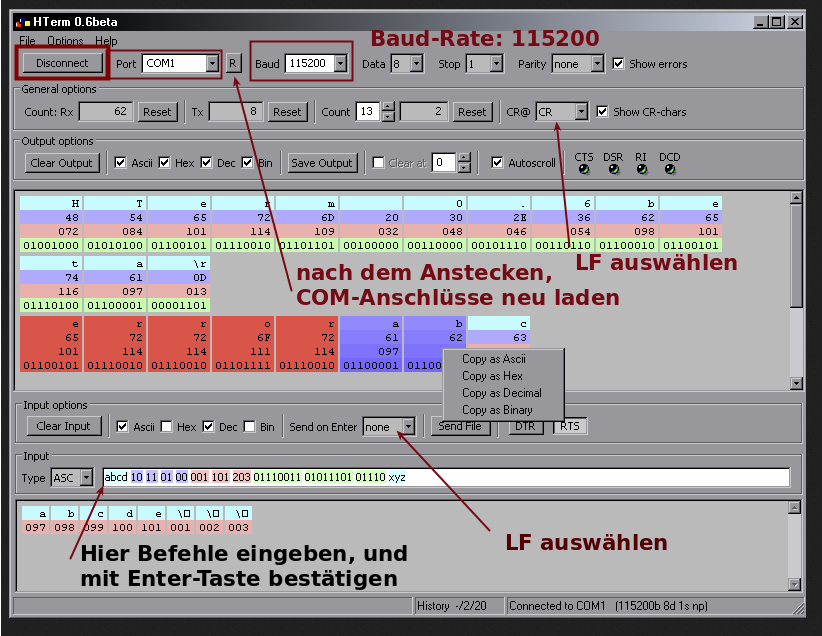Click the CTS status indicator LED
The image size is (822, 636).
click(x=584, y=169)
